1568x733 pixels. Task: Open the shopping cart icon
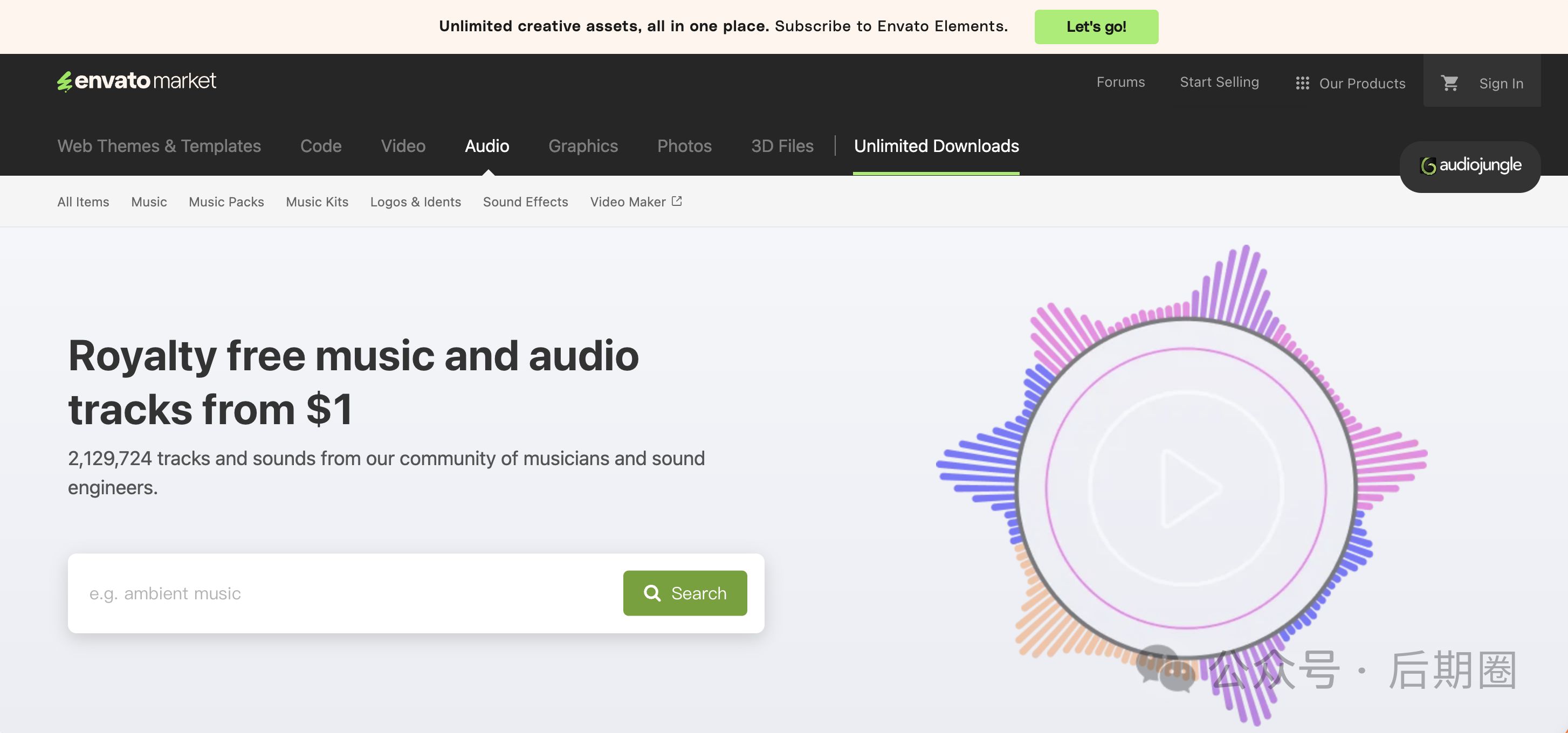pos(1449,82)
